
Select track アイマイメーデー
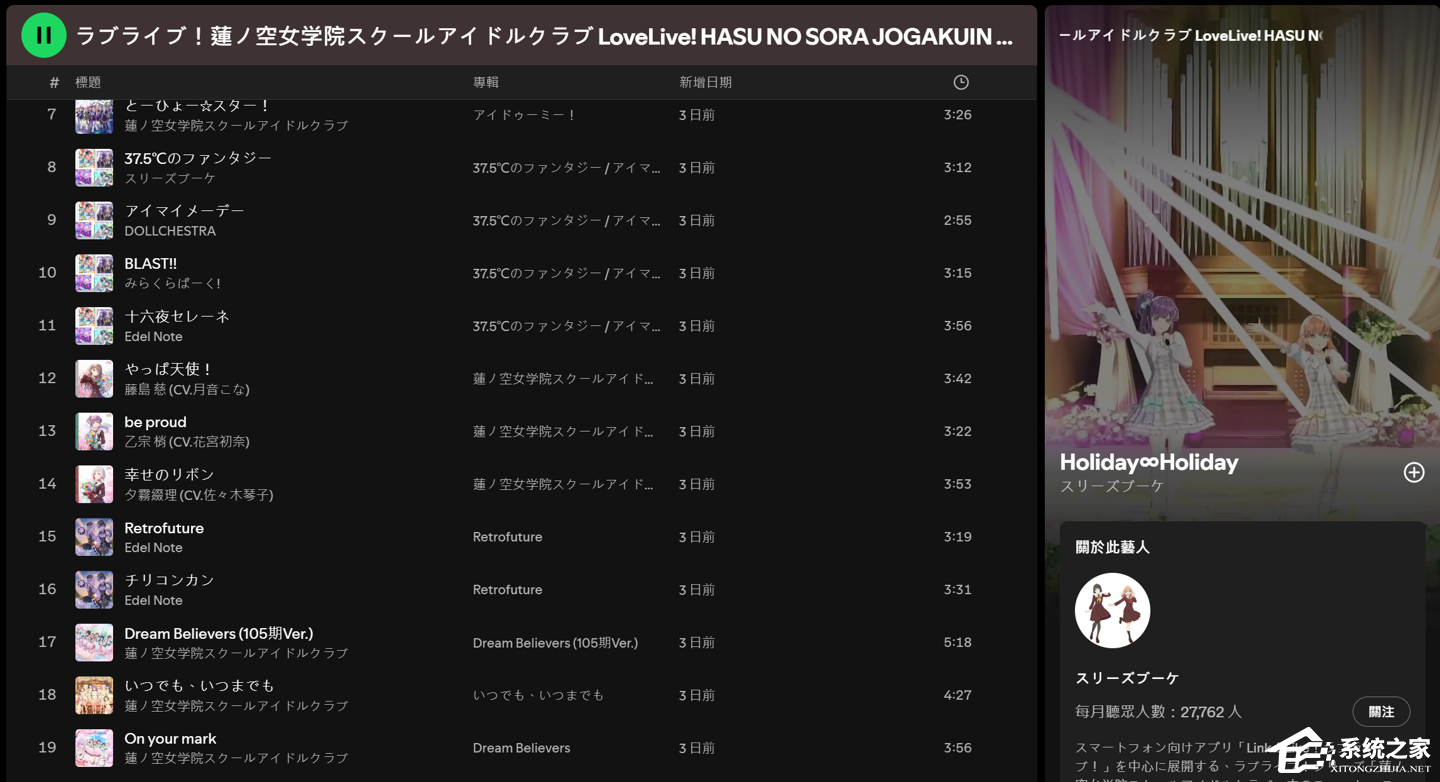pos(184,211)
